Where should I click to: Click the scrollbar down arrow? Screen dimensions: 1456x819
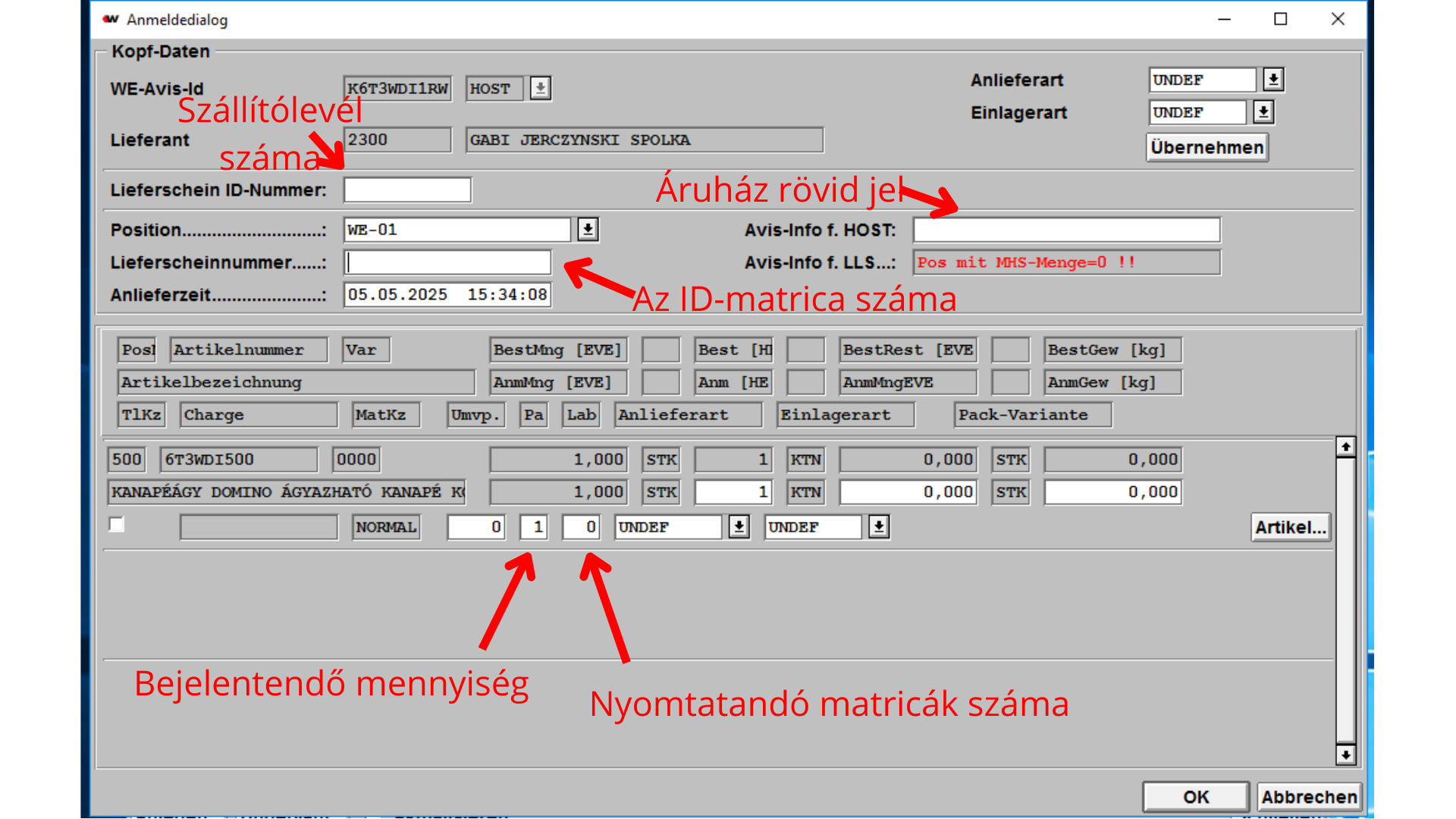pyautogui.click(x=1345, y=755)
